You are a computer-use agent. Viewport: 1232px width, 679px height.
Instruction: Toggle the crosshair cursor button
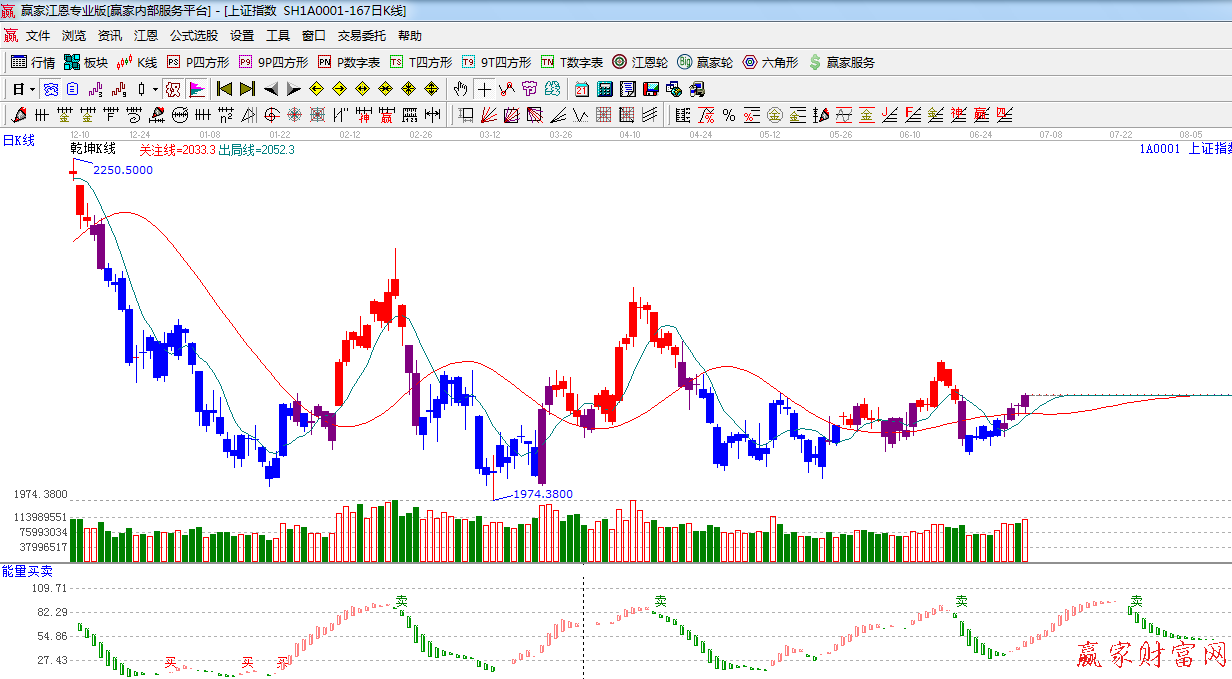(484, 89)
